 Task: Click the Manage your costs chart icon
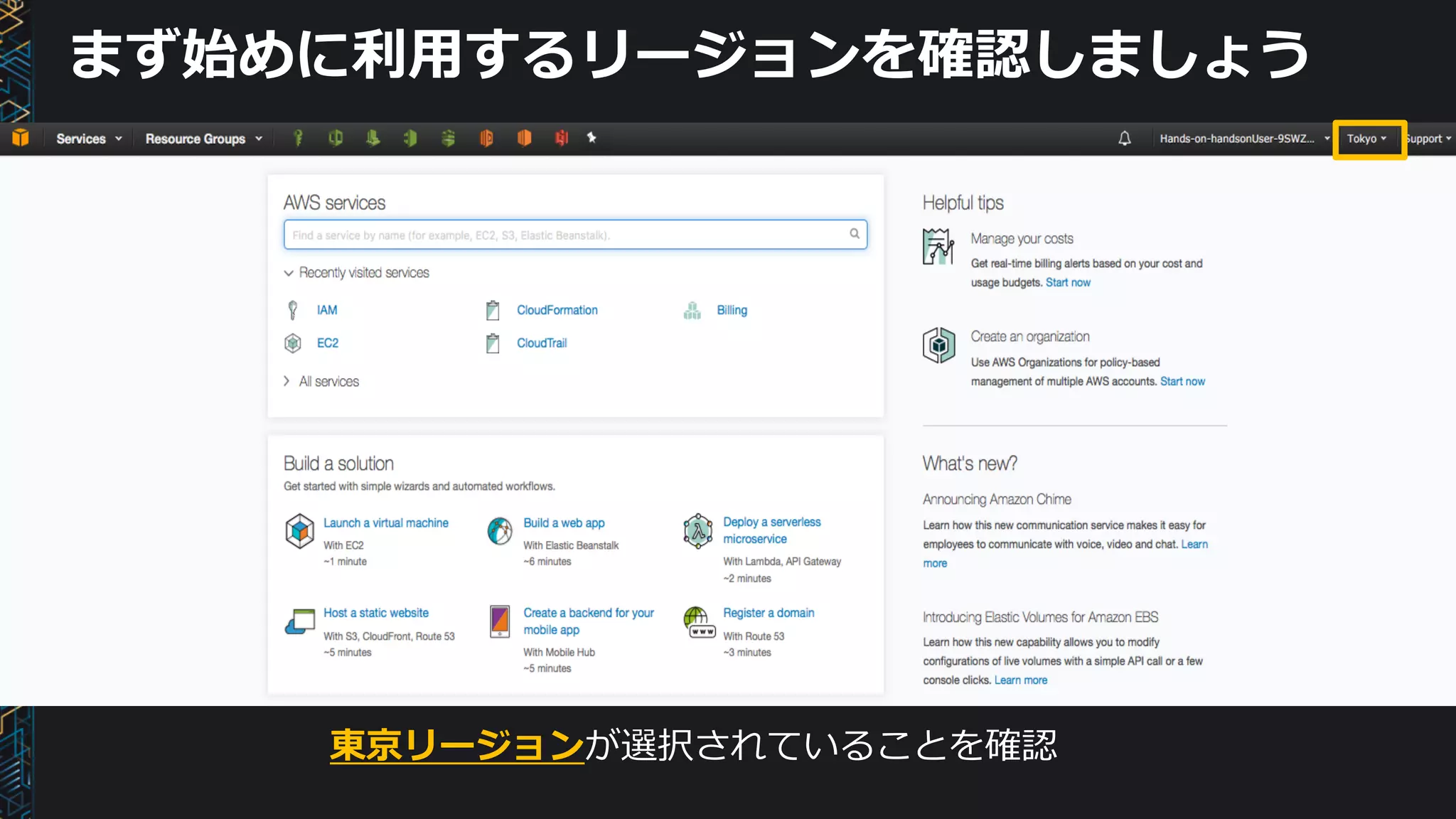point(938,247)
